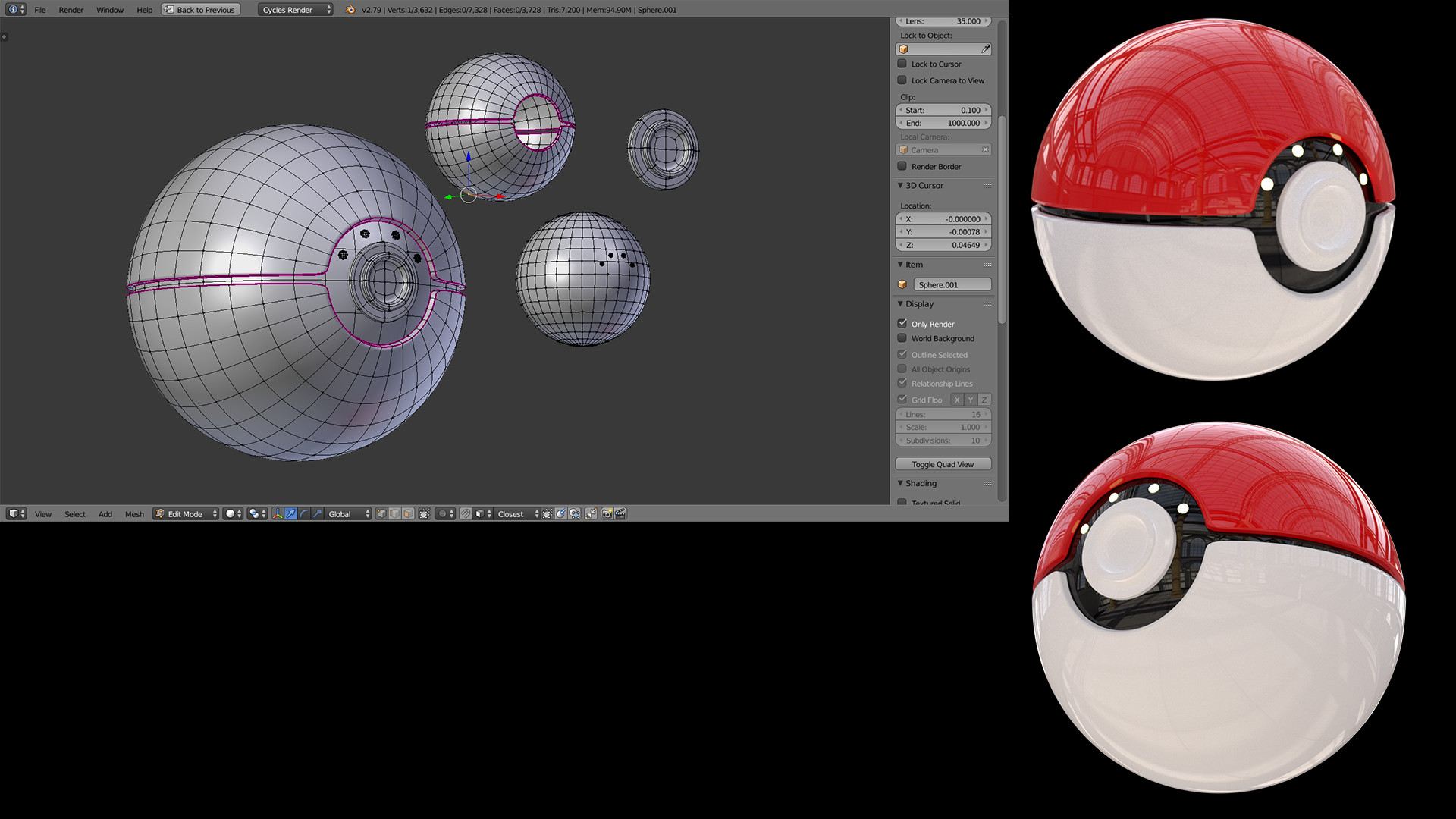The image size is (1456, 819).
Task: Open the Select menu in viewport header
Action: (75, 514)
